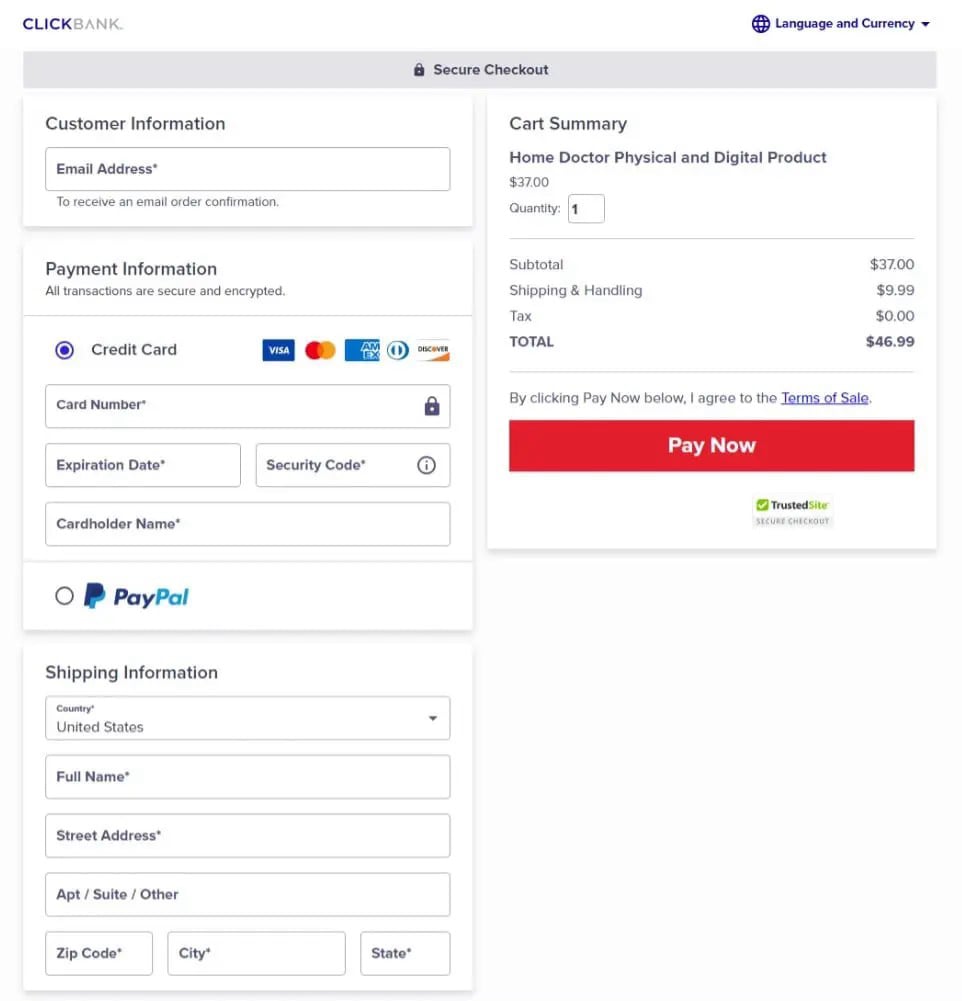Click the Visa card icon
The image size is (962, 1001).
pos(278,350)
